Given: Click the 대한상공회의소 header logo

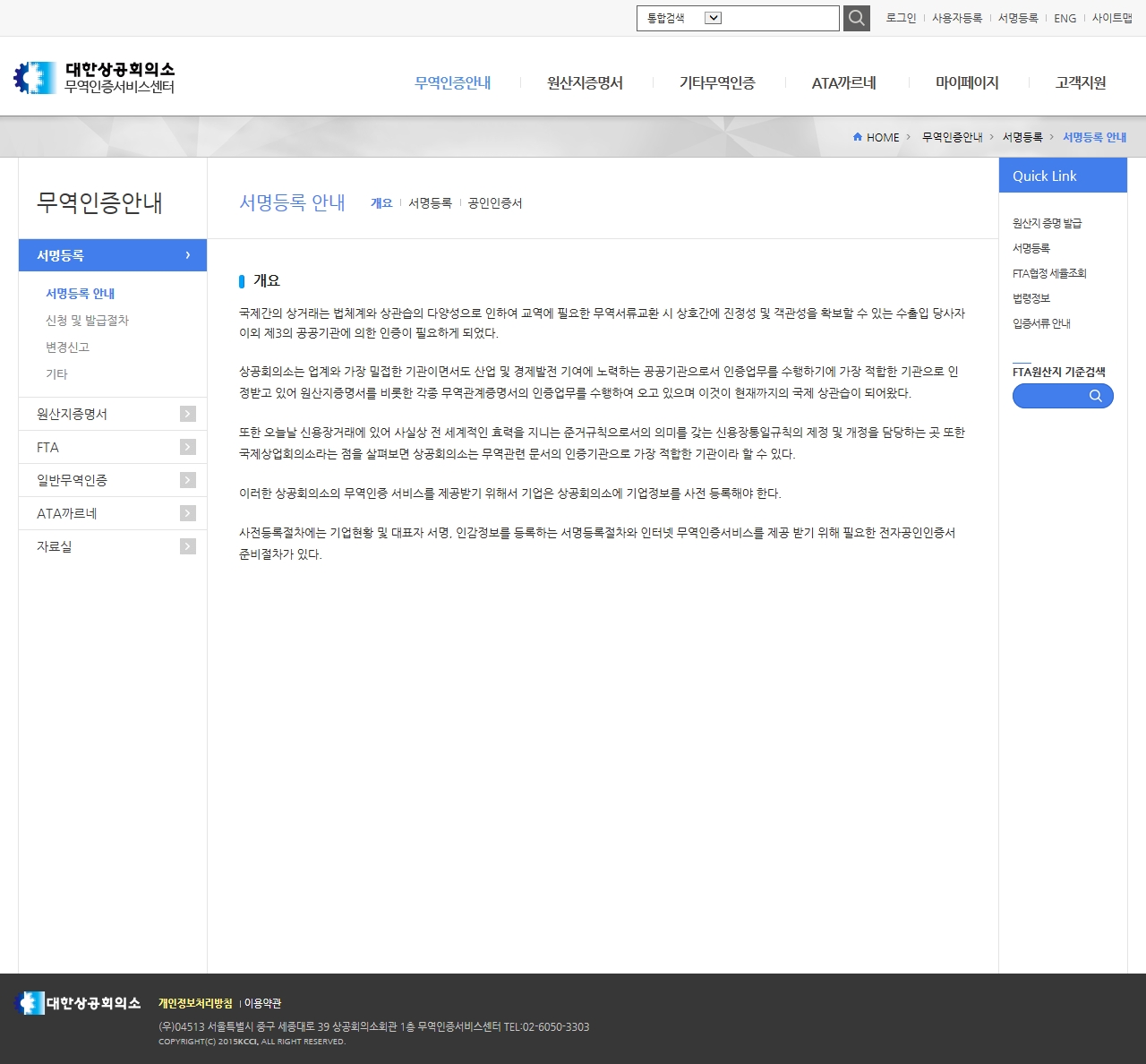Looking at the screenshot, I should point(94,78).
